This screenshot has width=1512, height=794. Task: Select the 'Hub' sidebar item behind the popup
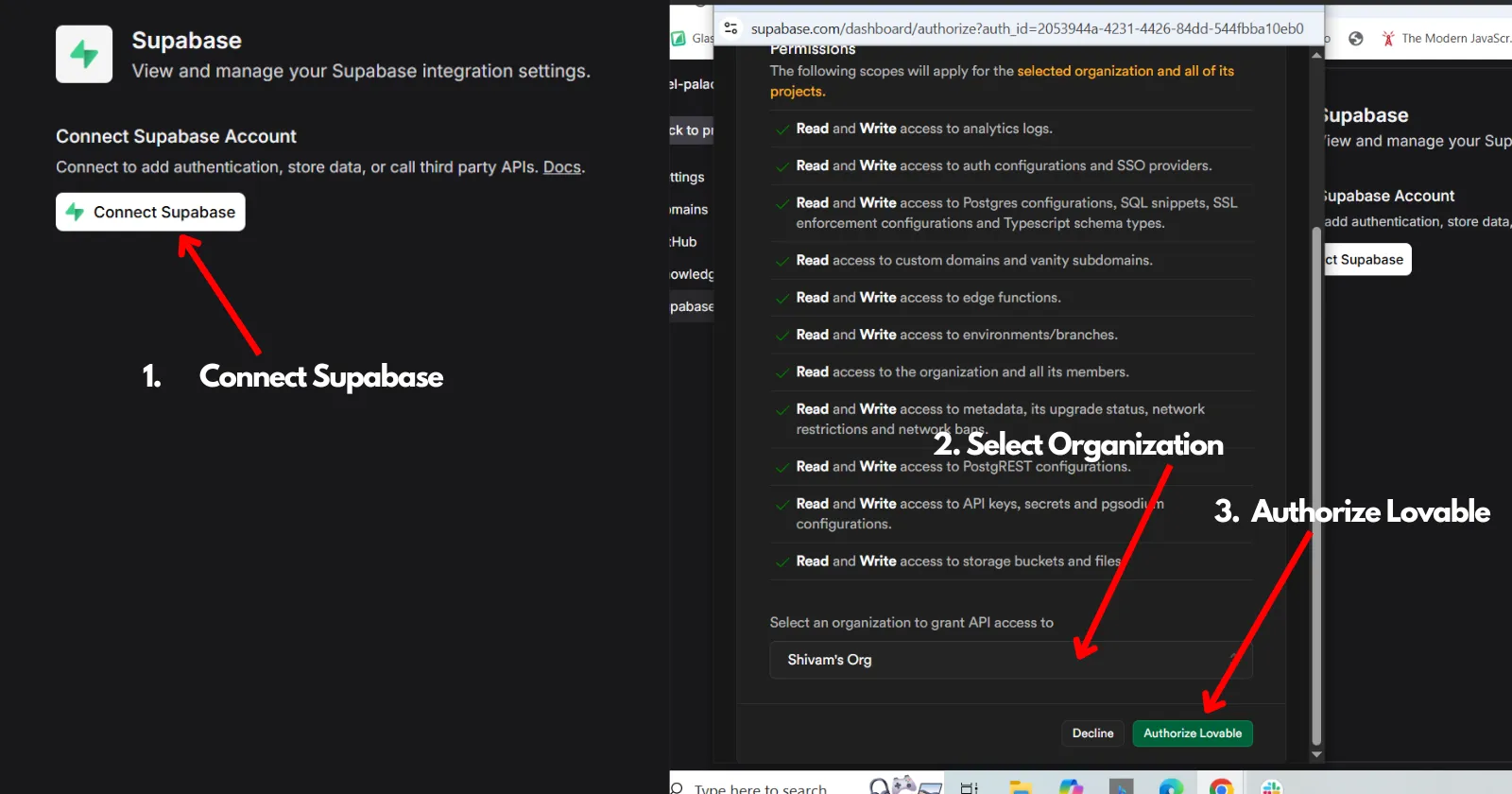coord(684,242)
